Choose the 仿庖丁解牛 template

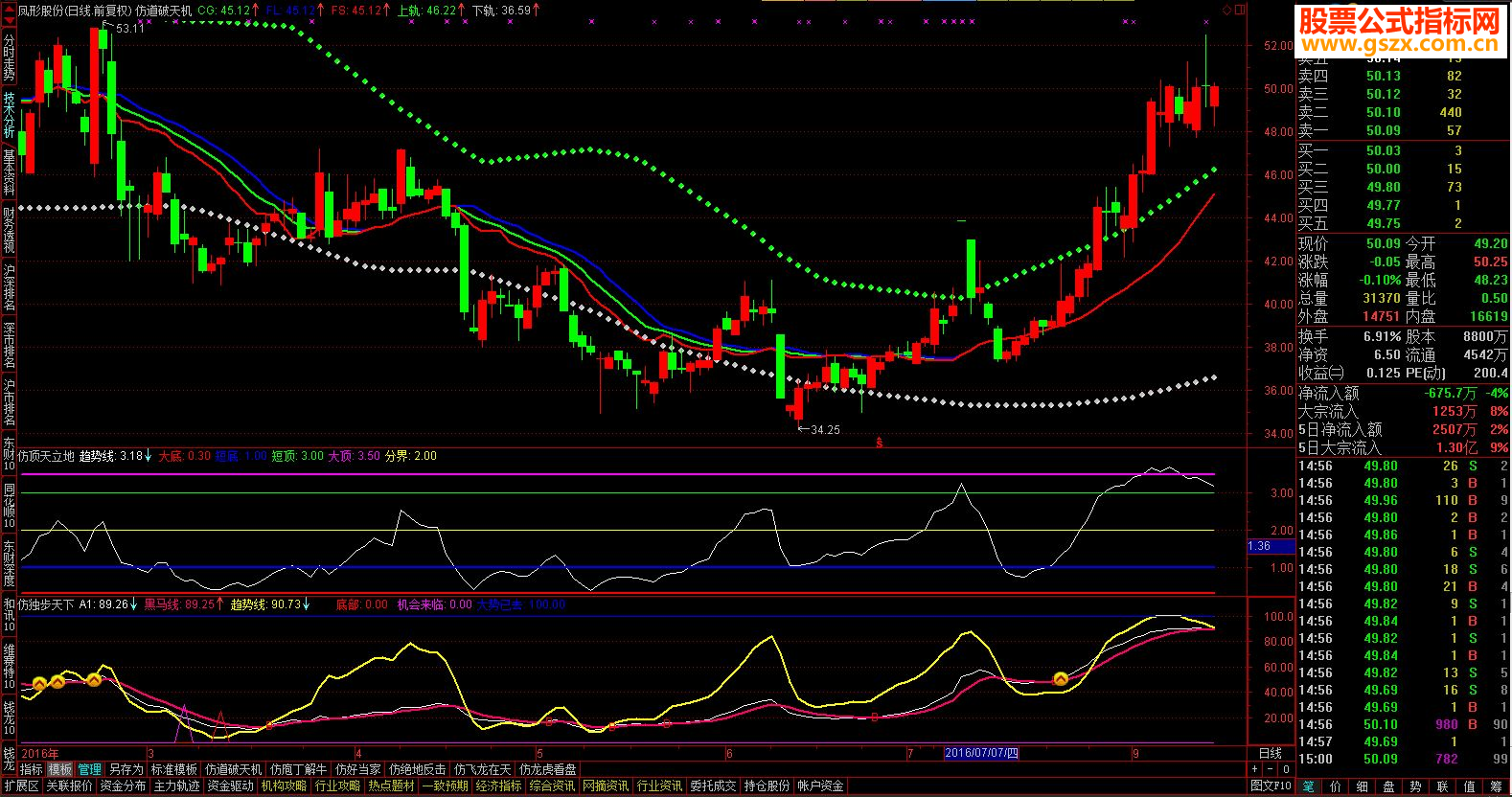(x=298, y=769)
